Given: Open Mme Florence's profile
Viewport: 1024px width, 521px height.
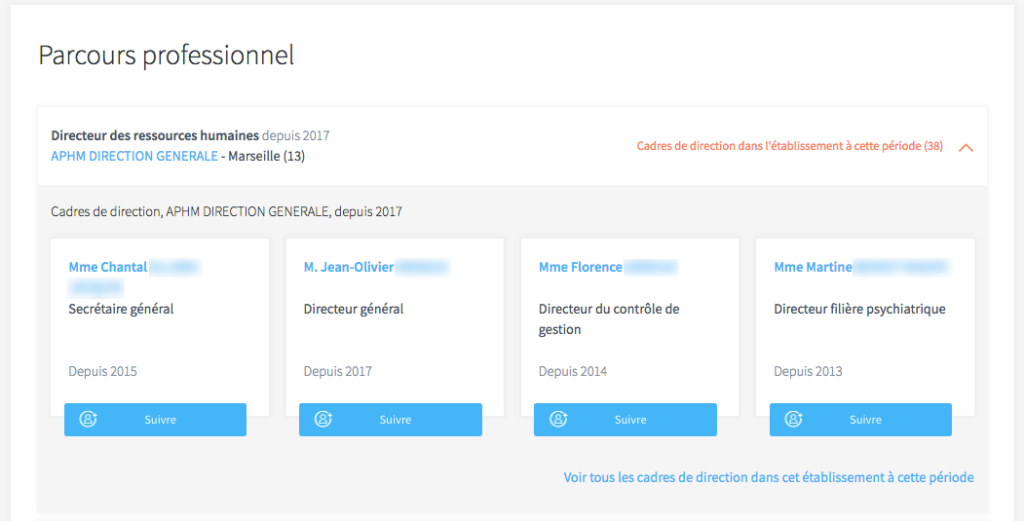Looking at the screenshot, I should [x=581, y=267].
